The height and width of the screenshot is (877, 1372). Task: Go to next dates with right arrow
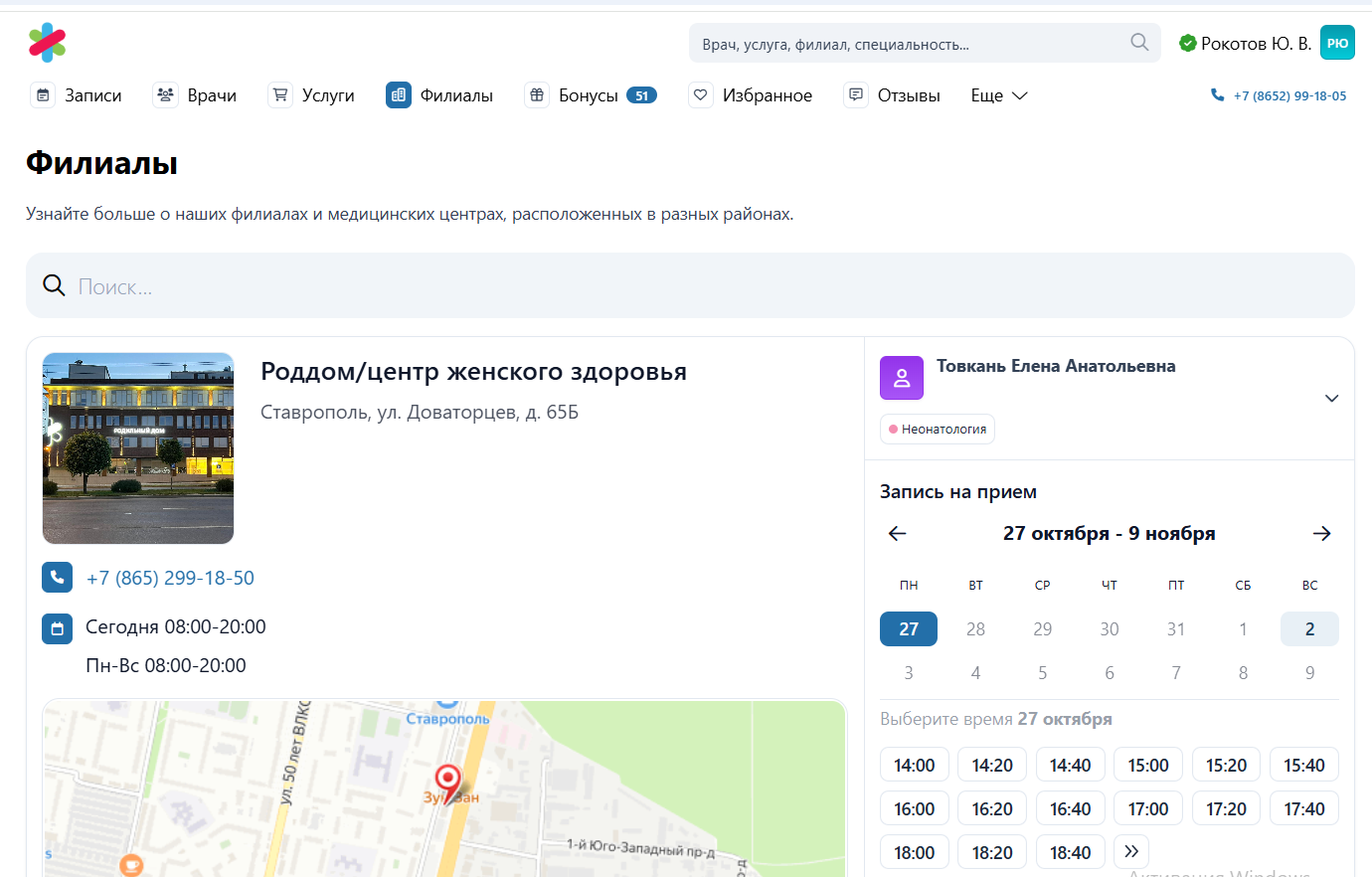tap(1321, 534)
